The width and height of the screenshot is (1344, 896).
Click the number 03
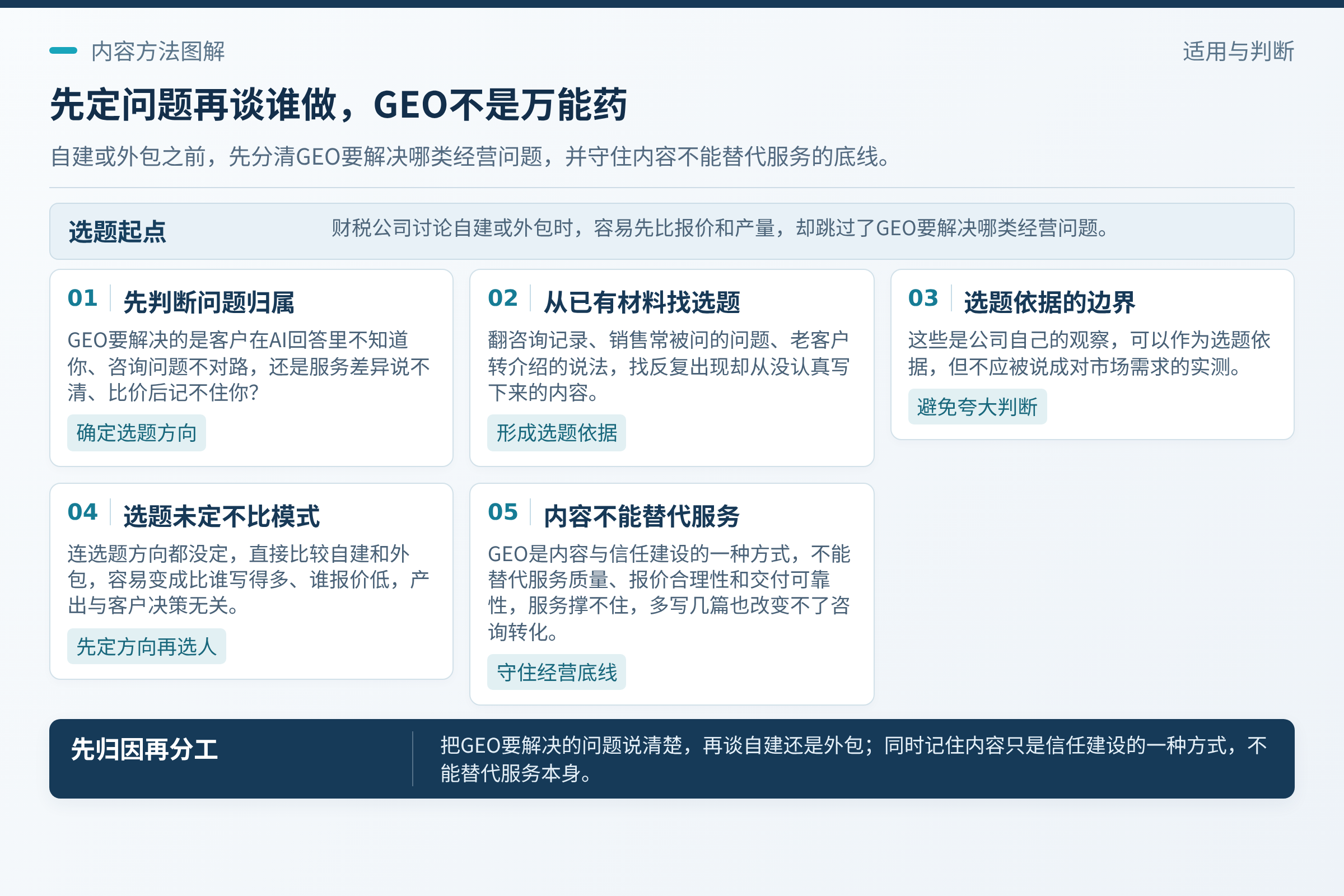tap(923, 298)
